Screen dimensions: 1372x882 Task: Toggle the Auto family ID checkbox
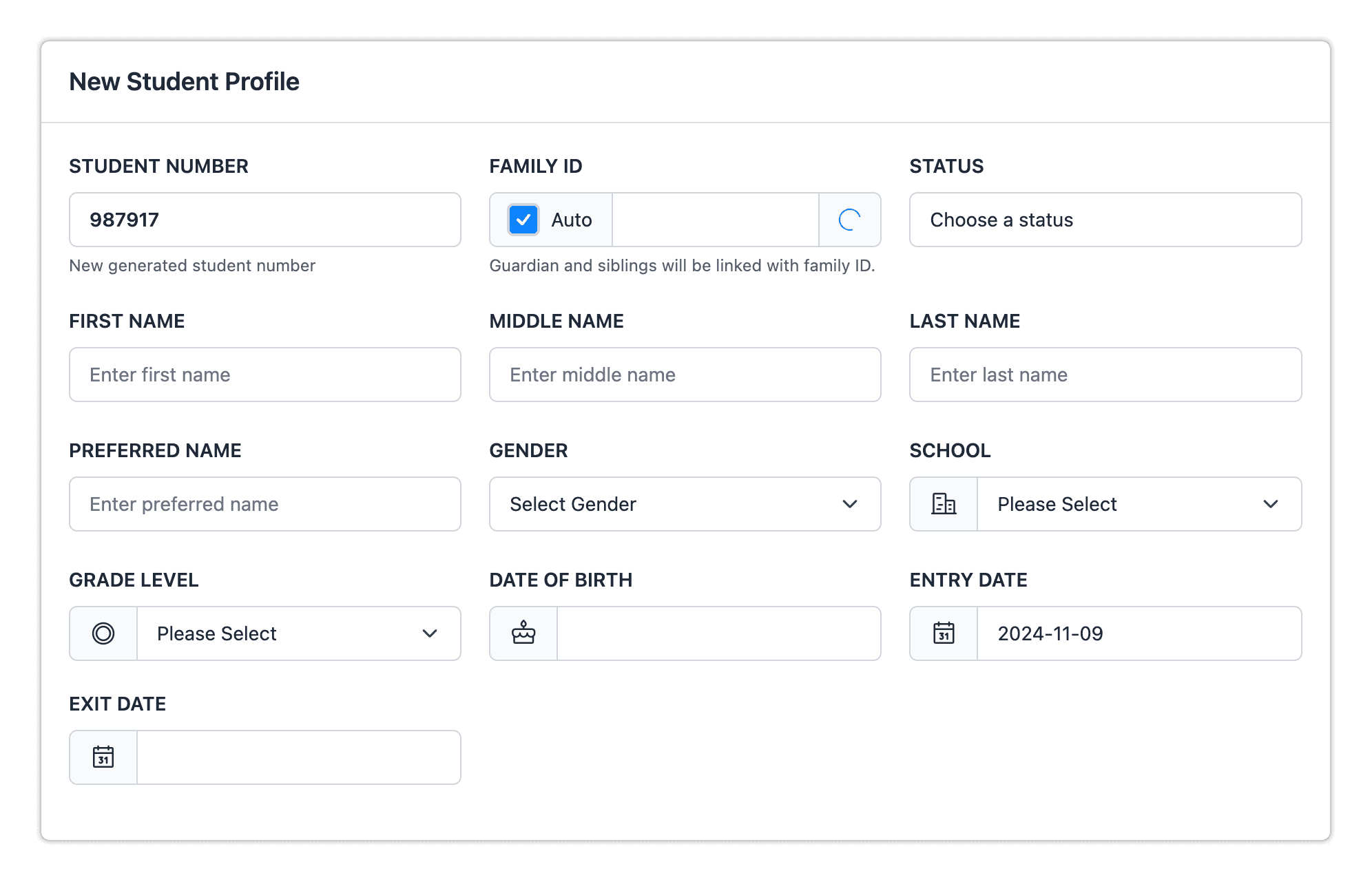point(523,220)
